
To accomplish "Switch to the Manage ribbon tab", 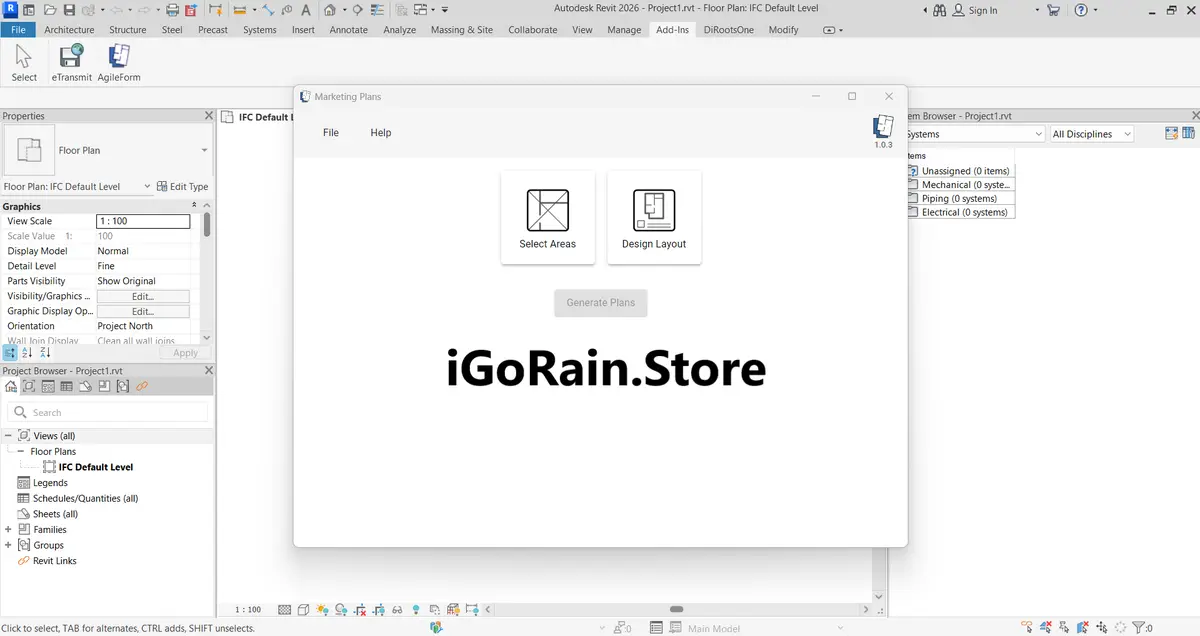I will pos(624,30).
